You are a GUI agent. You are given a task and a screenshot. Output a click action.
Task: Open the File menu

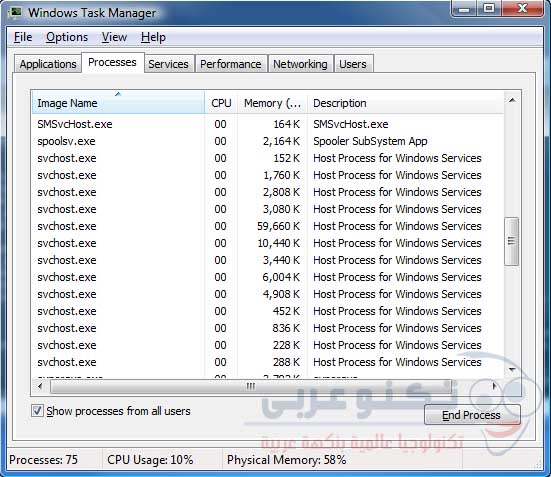23,37
